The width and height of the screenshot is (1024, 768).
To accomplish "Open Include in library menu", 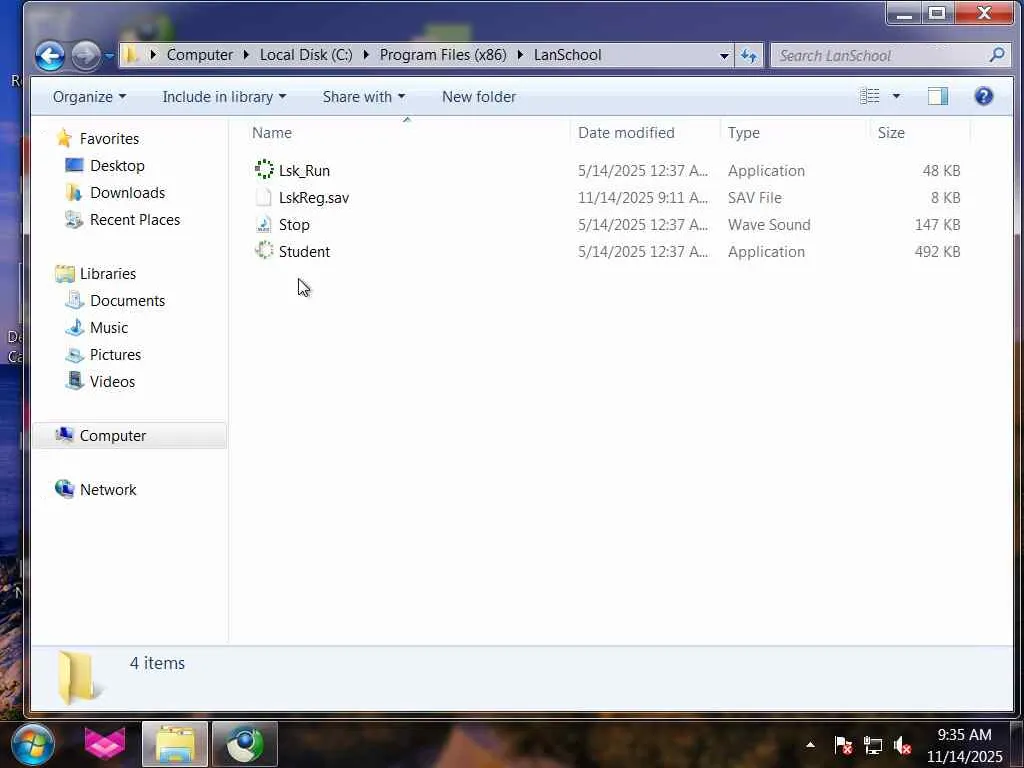I will [x=224, y=97].
